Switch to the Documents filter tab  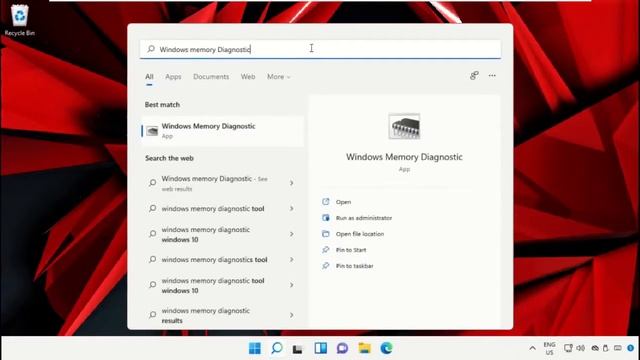(x=211, y=77)
